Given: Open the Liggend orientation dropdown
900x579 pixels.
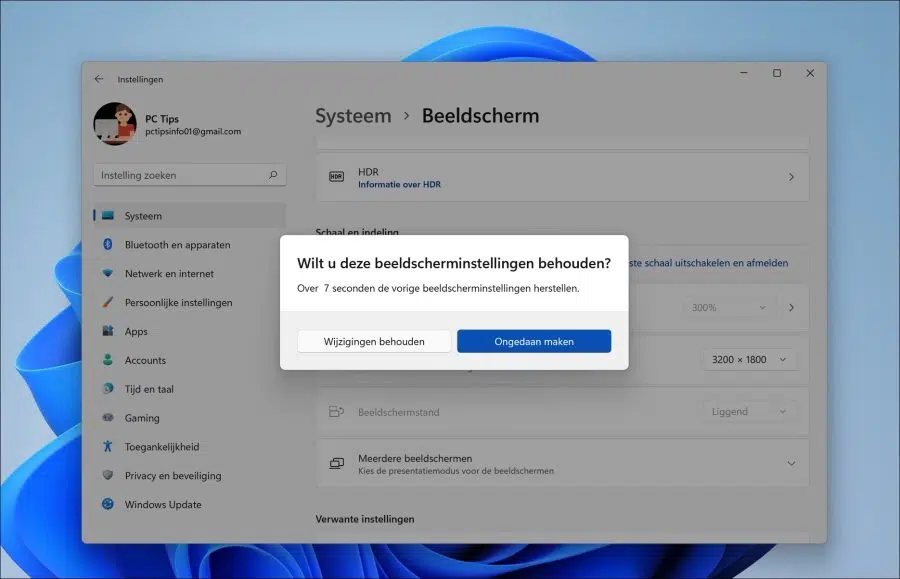Looking at the screenshot, I should coord(749,411).
